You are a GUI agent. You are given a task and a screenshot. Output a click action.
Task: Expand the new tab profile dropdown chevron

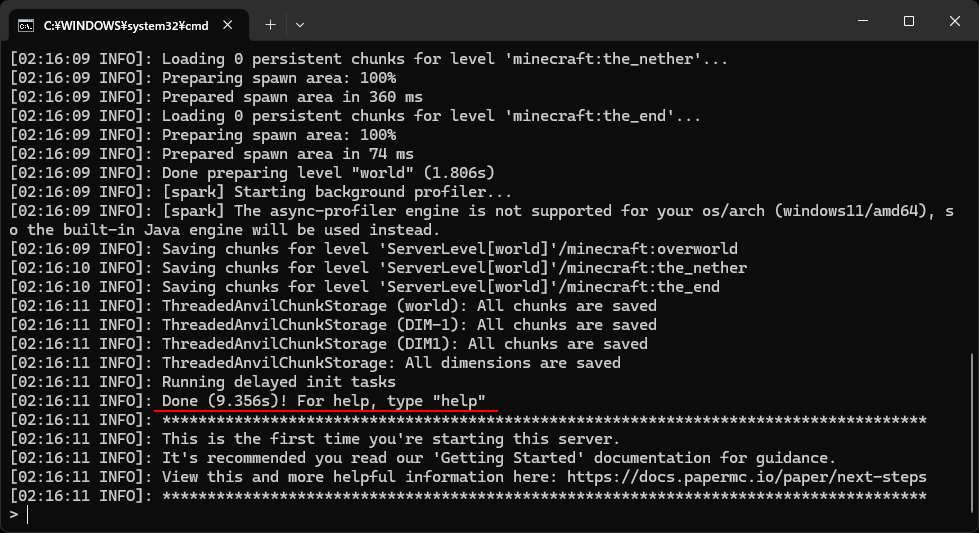click(300, 25)
